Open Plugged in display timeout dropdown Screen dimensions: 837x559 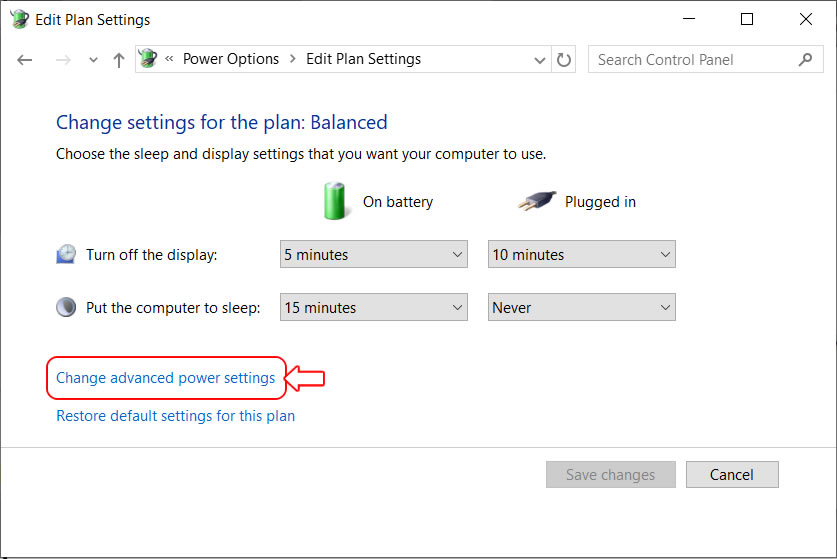click(x=581, y=254)
